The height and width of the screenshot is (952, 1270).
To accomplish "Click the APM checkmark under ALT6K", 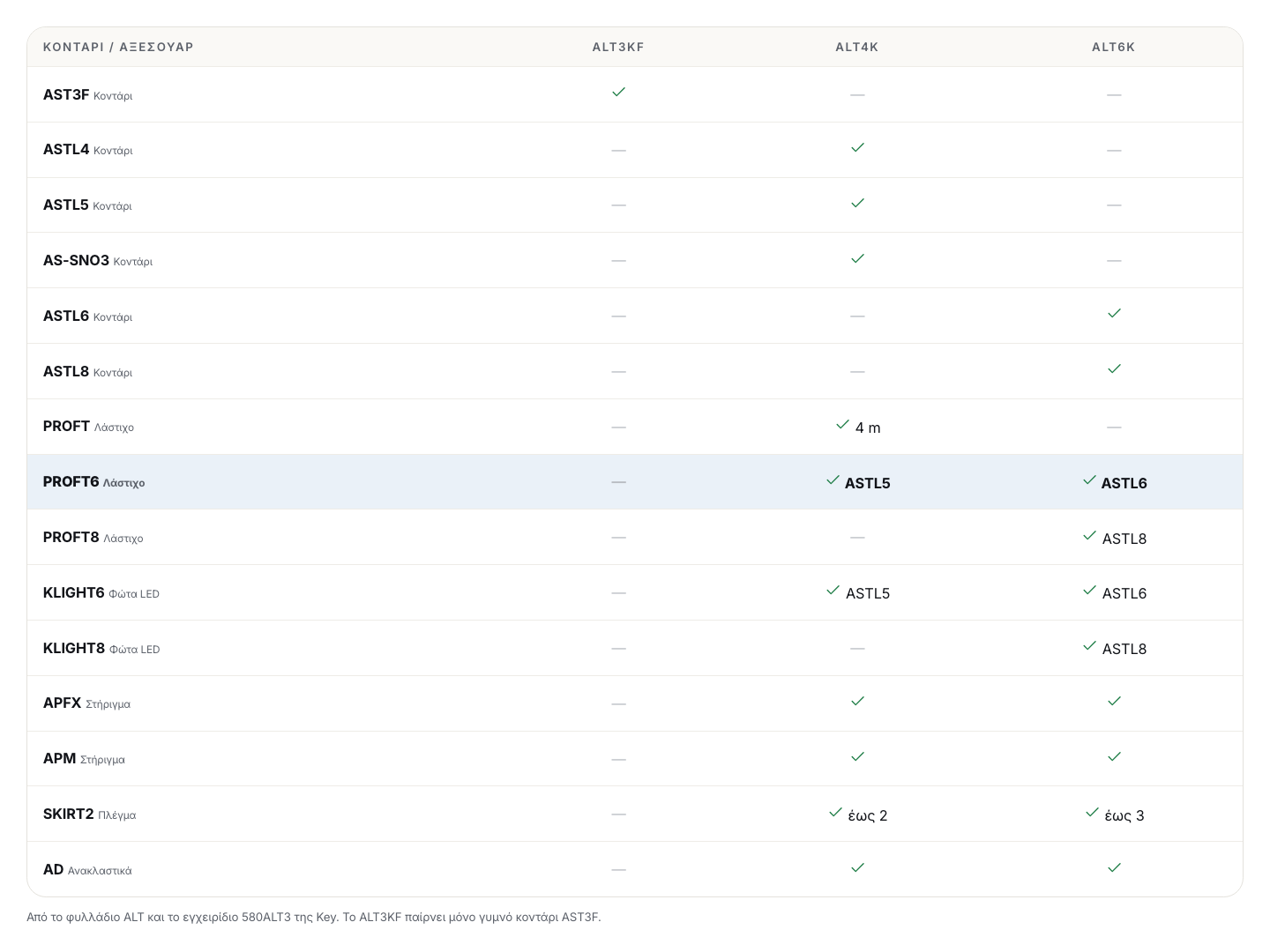I will [x=1114, y=756].
